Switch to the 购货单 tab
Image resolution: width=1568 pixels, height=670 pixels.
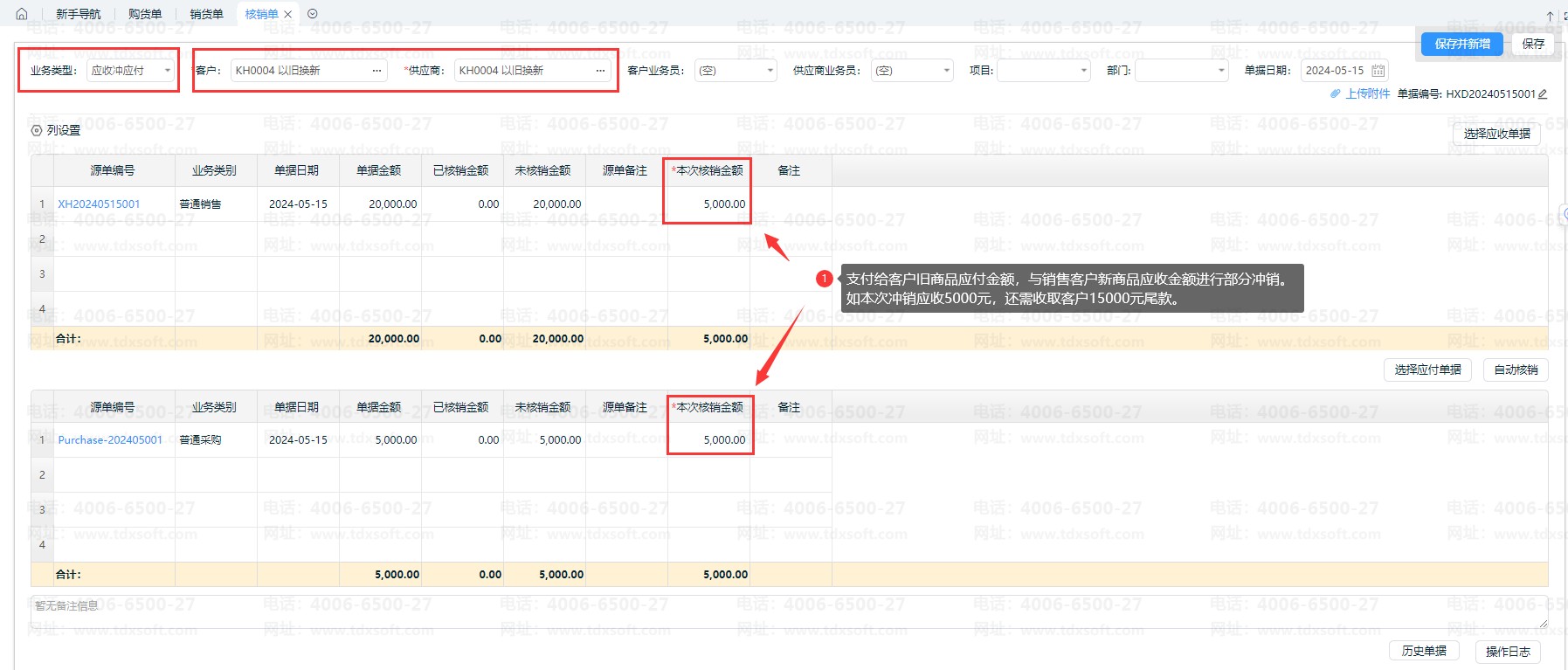tap(145, 14)
